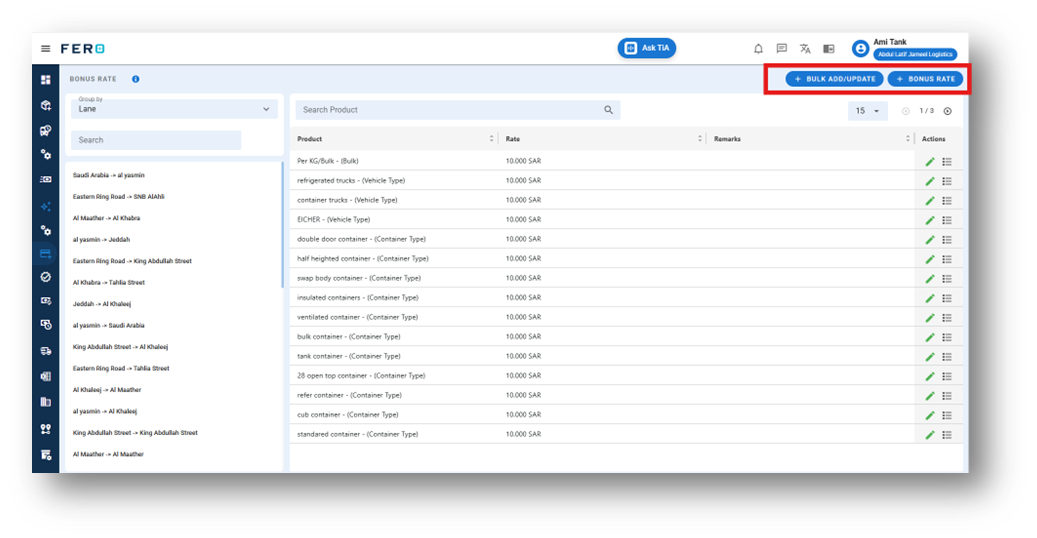Select lane Al Khabra -> Tahlia Street
The width and height of the screenshot is (1037, 538).
point(108,283)
